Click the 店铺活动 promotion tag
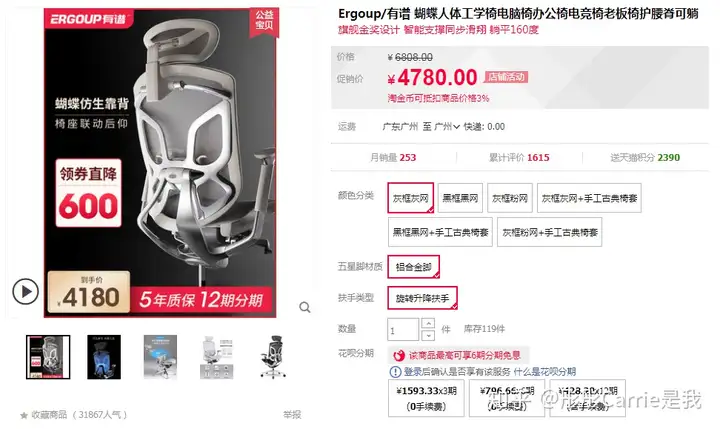 506,77
